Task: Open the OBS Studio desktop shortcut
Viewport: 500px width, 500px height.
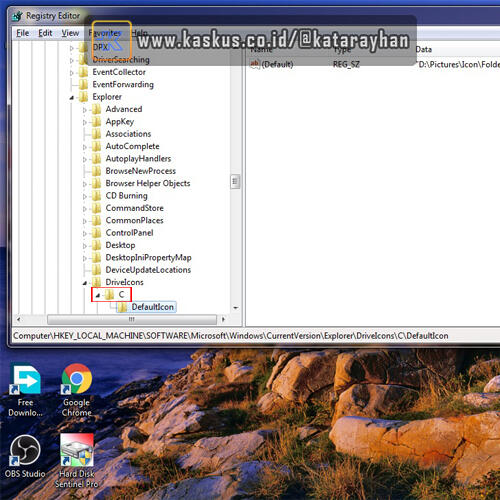Action: click(x=25, y=457)
